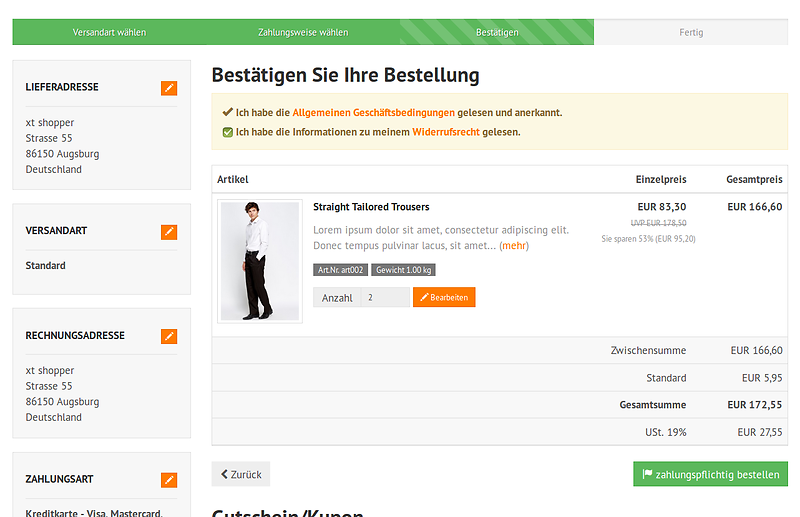Image resolution: width=800 pixels, height=517 pixels.
Task: Edit the Rechnungsadresse with pencil icon
Action: pos(169,336)
